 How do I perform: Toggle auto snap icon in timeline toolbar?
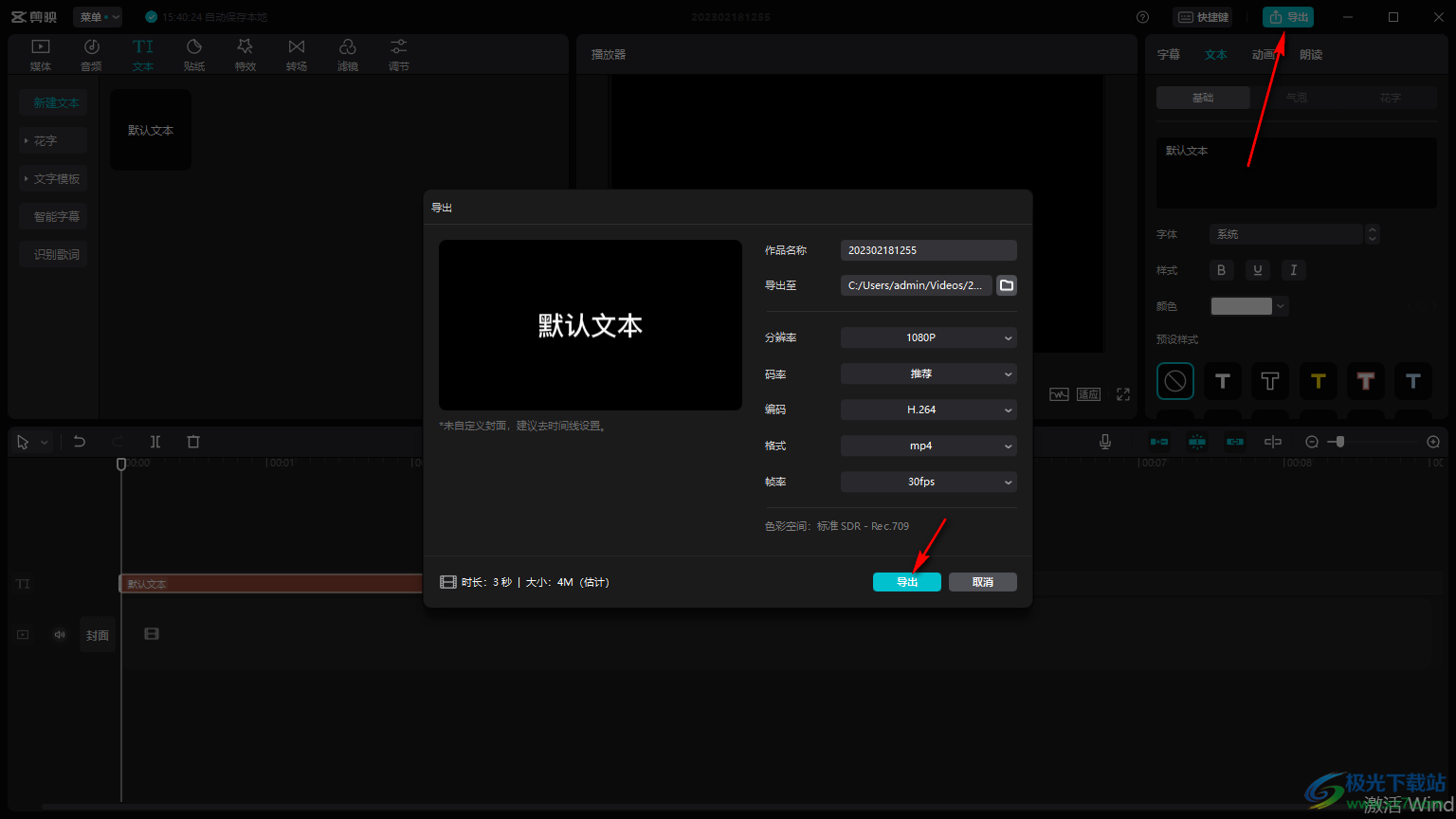tap(1197, 442)
